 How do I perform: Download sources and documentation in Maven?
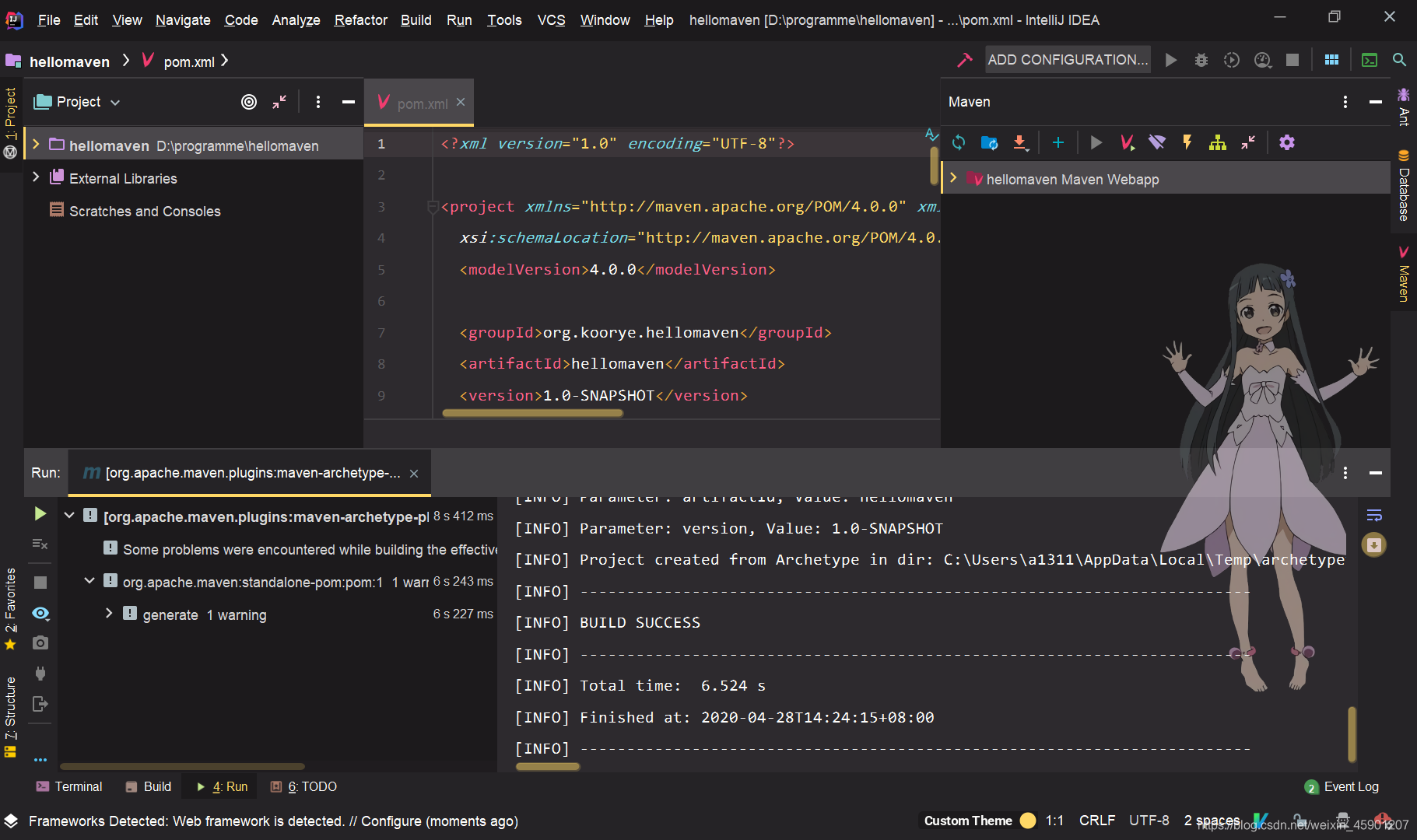1020,142
